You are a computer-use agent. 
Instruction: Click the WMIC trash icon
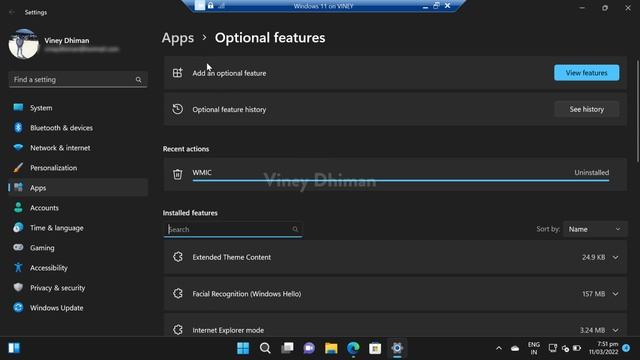point(178,174)
